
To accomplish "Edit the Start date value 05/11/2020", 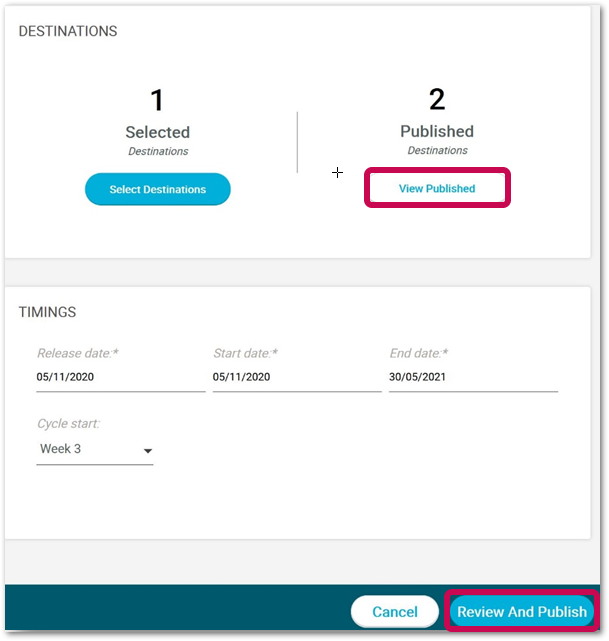I will [x=297, y=377].
